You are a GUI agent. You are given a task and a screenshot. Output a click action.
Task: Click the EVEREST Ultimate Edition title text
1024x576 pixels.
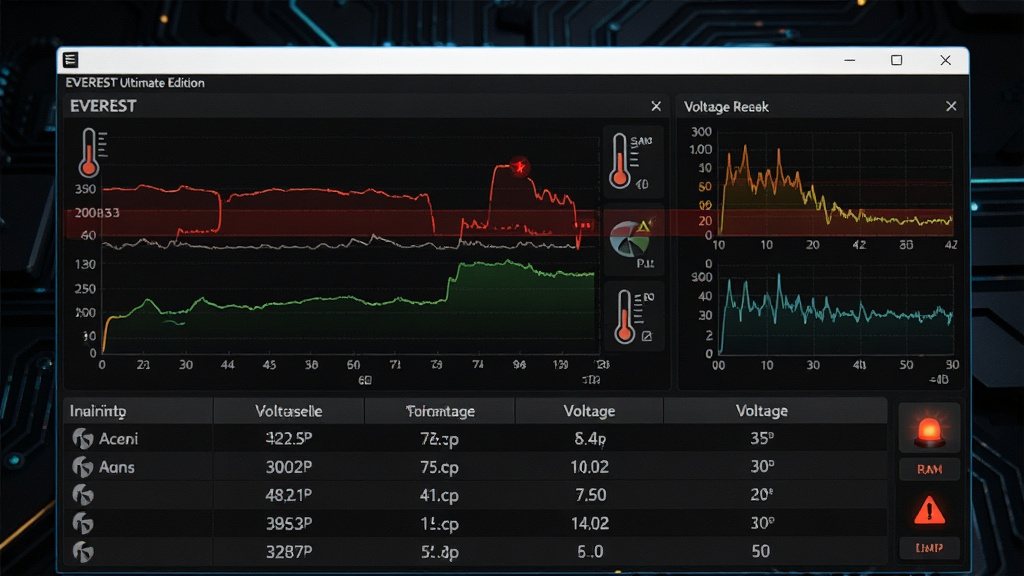point(135,83)
